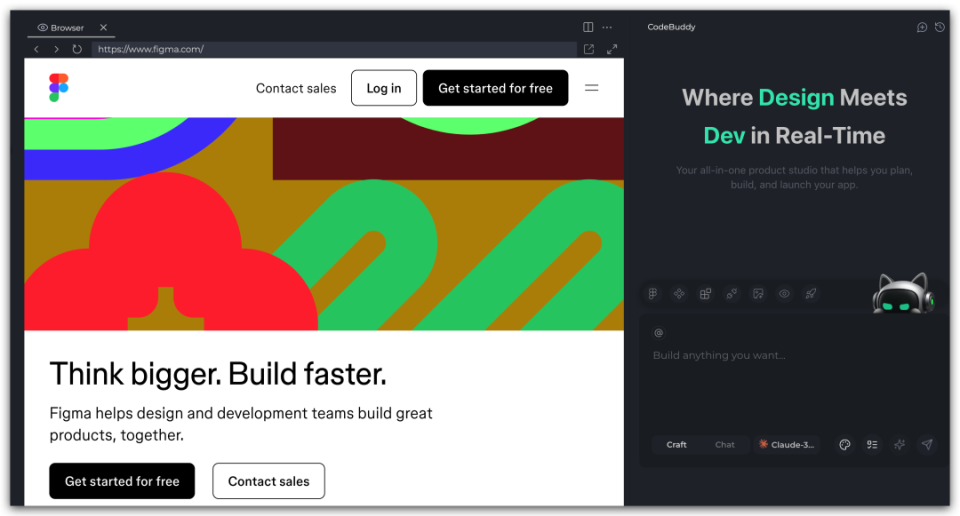The width and height of the screenshot is (960, 516).
Task: Click Contact sales in the header
Action: [296, 88]
